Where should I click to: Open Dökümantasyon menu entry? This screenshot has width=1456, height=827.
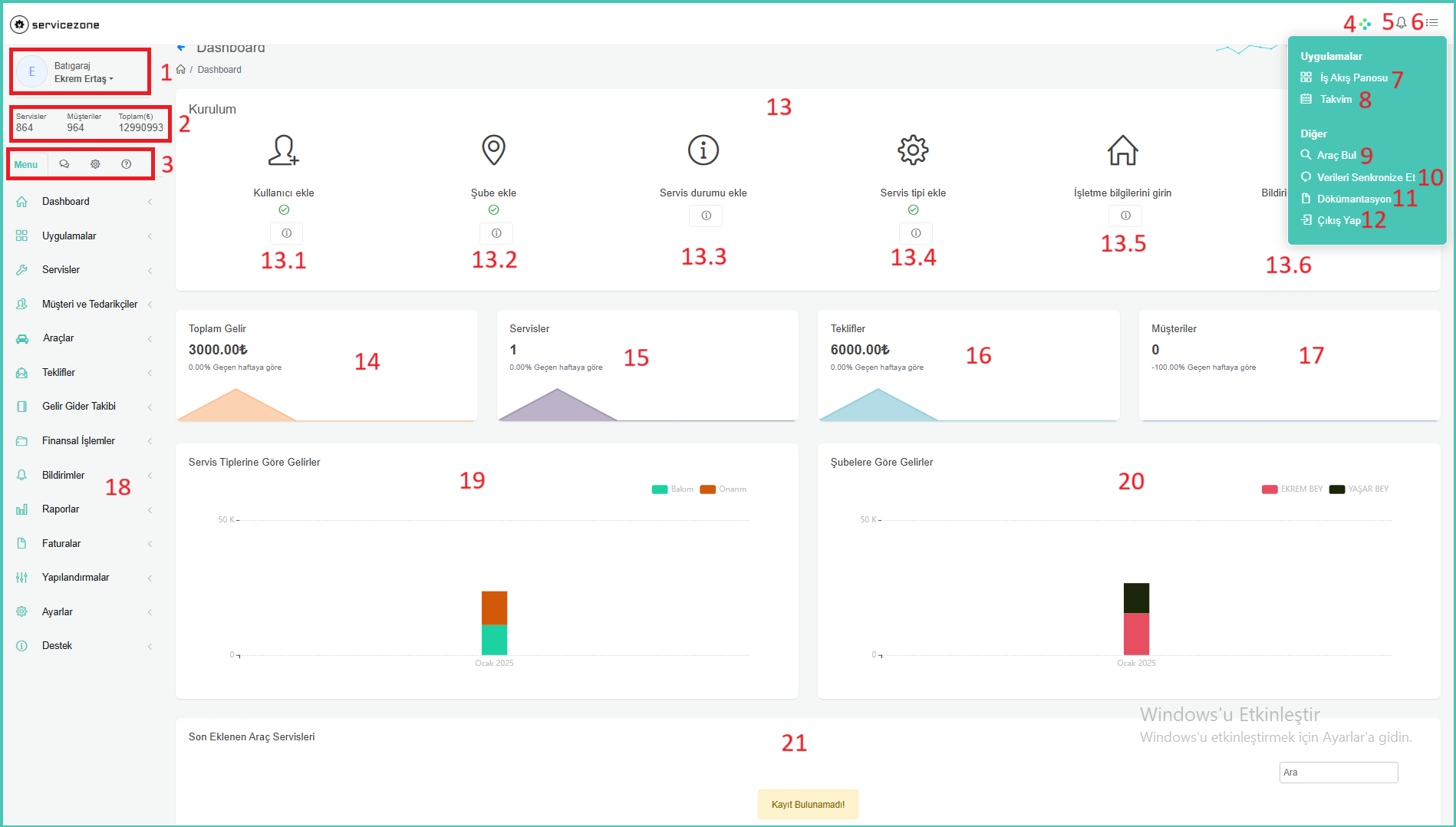(x=1346, y=199)
